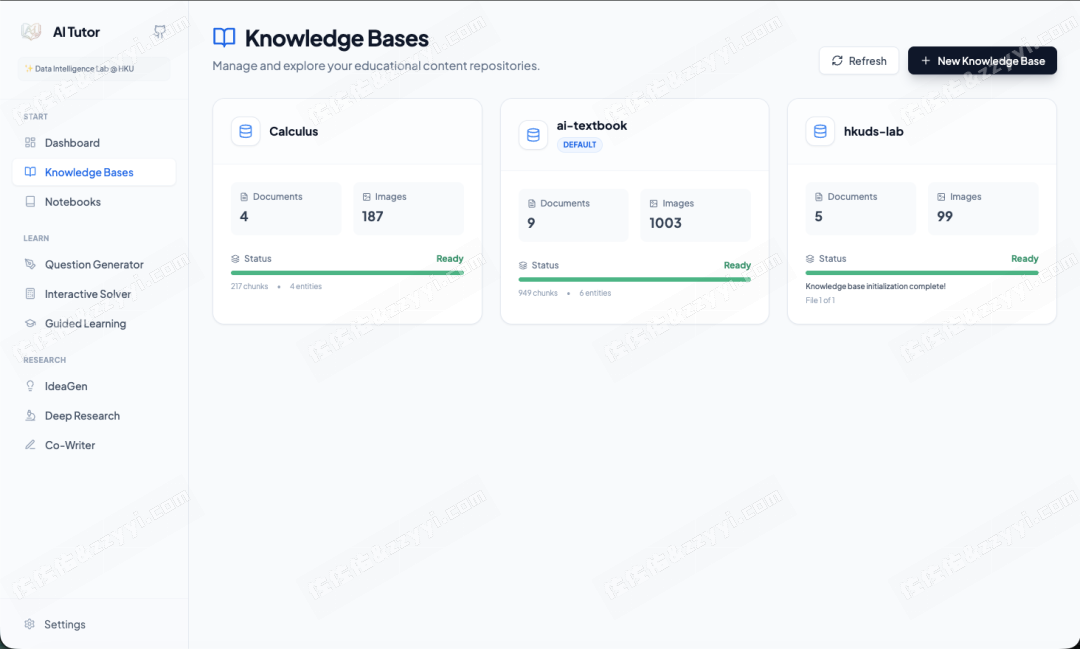Open Guided Learning
The width and height of the screenshot is (1080, 649).
[x=94, y=324]
